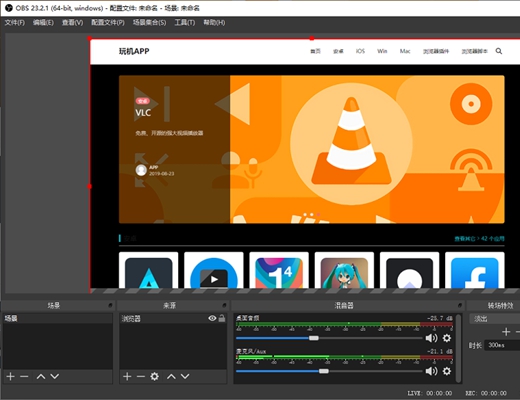Undock the 来源 panel with its float icon
Viewport: 520px width, 400px height.
(x=224, y=305)
